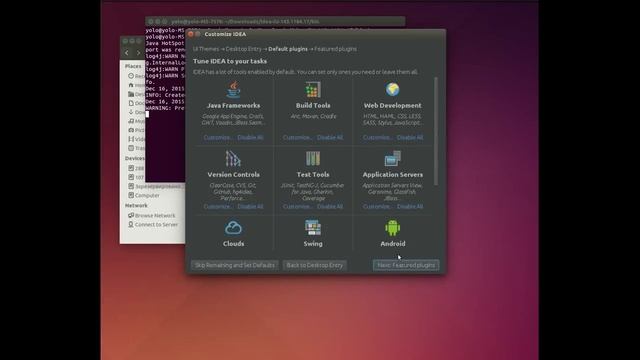
Task: Click the UI Themes breadcrumb step
Action: coord(206,49)
